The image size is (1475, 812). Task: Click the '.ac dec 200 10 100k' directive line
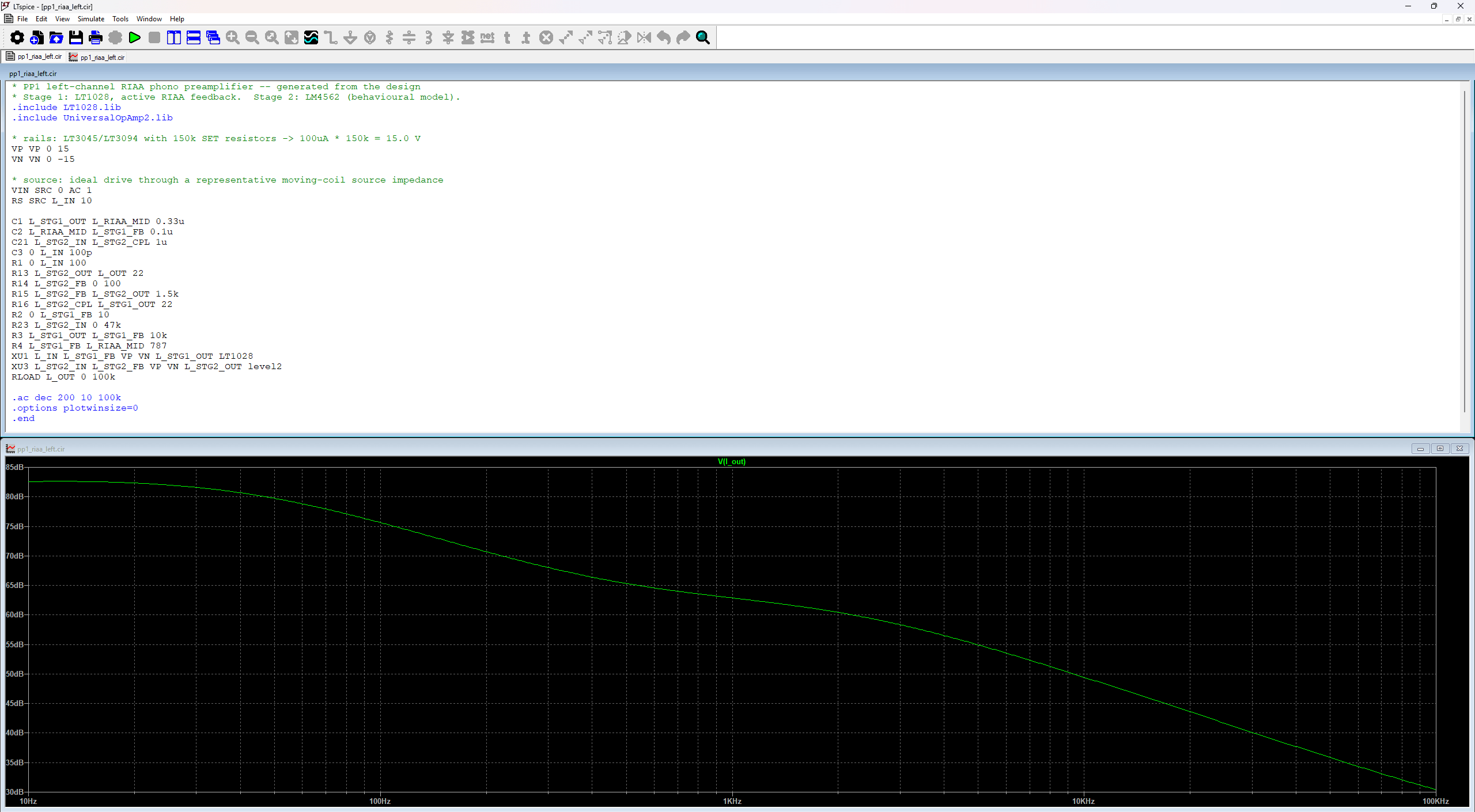pos(66,397)
